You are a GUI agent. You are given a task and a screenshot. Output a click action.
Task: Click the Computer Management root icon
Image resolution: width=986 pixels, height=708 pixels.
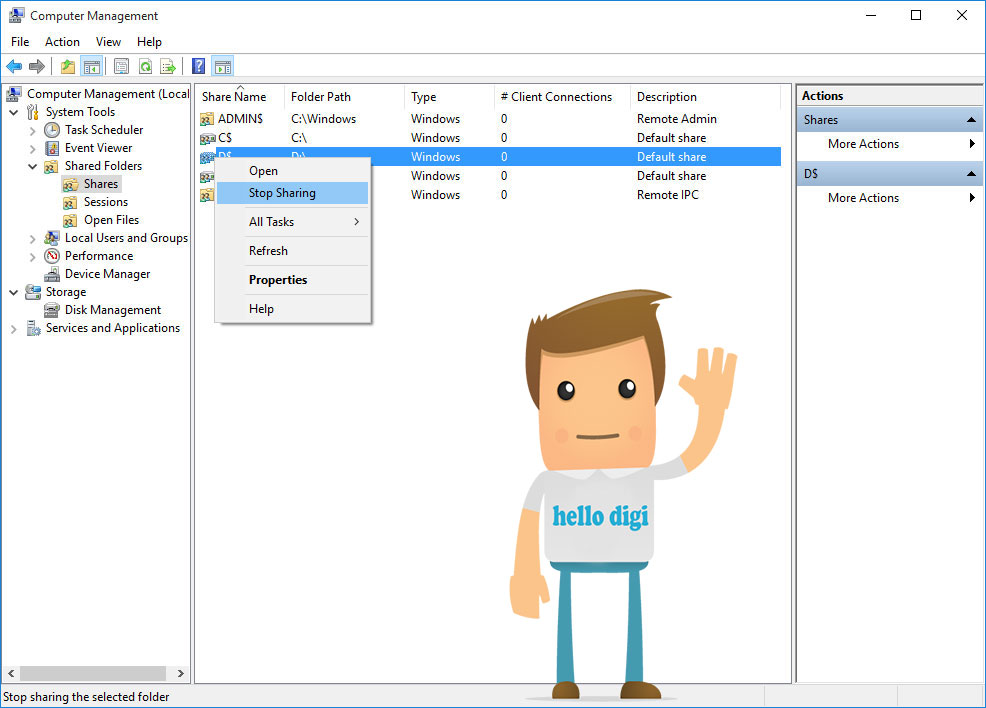pos(14,94)
